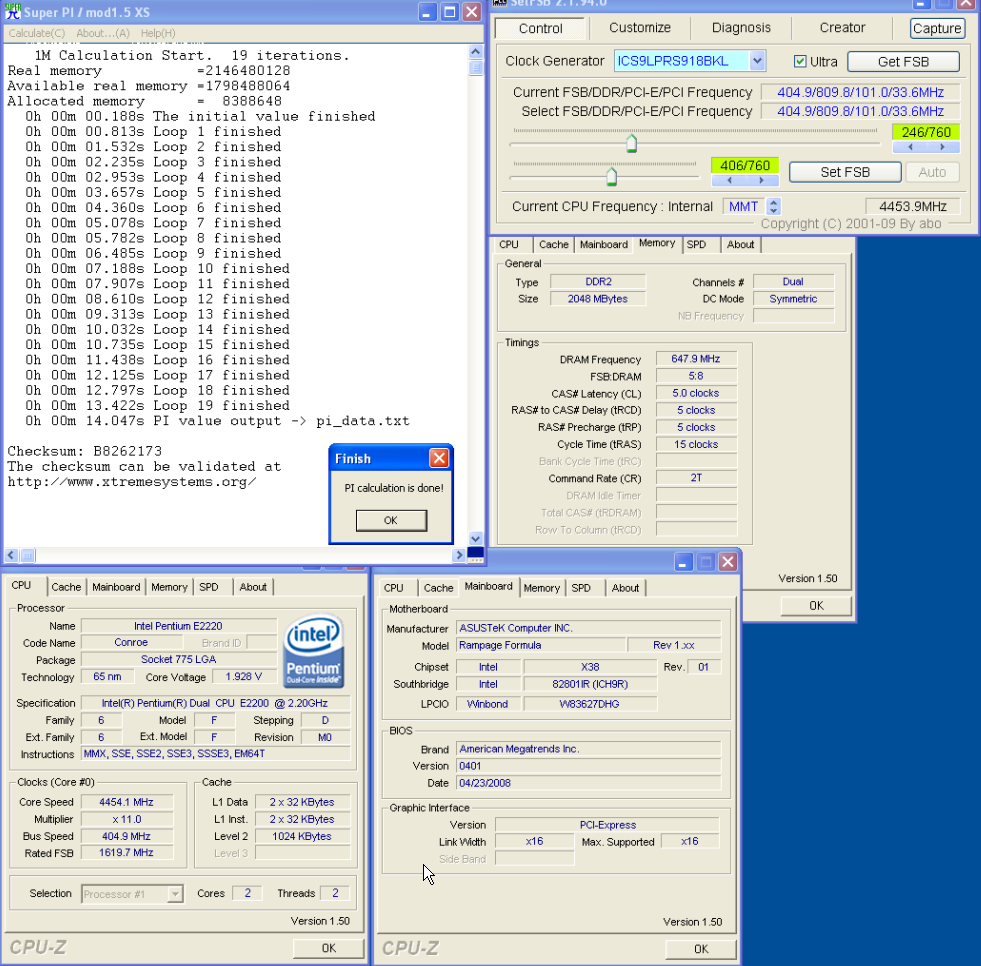
Task: Click the FSB:DRAM 5:8 ratio value
Action: [696, 376]
